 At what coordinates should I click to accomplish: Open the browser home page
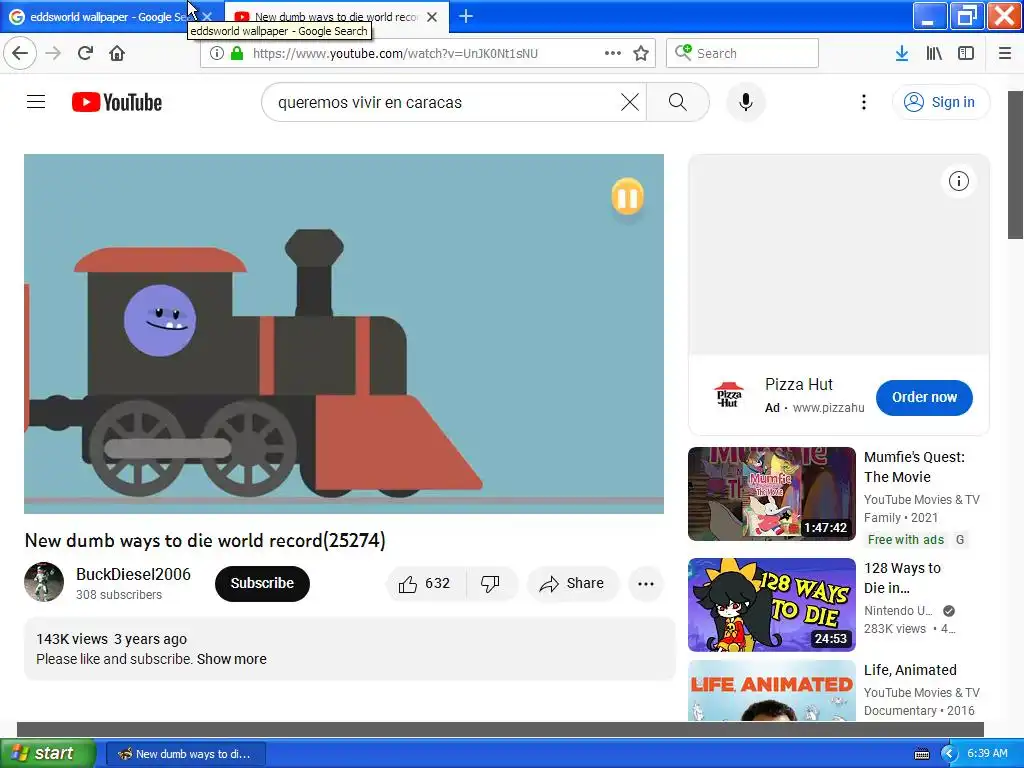[117, 53]
